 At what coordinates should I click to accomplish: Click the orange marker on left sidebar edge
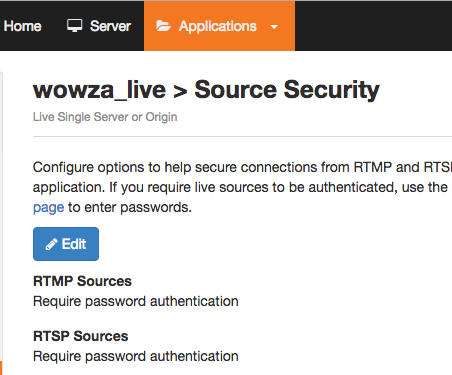pyautogui.click(x=1, y=368)
